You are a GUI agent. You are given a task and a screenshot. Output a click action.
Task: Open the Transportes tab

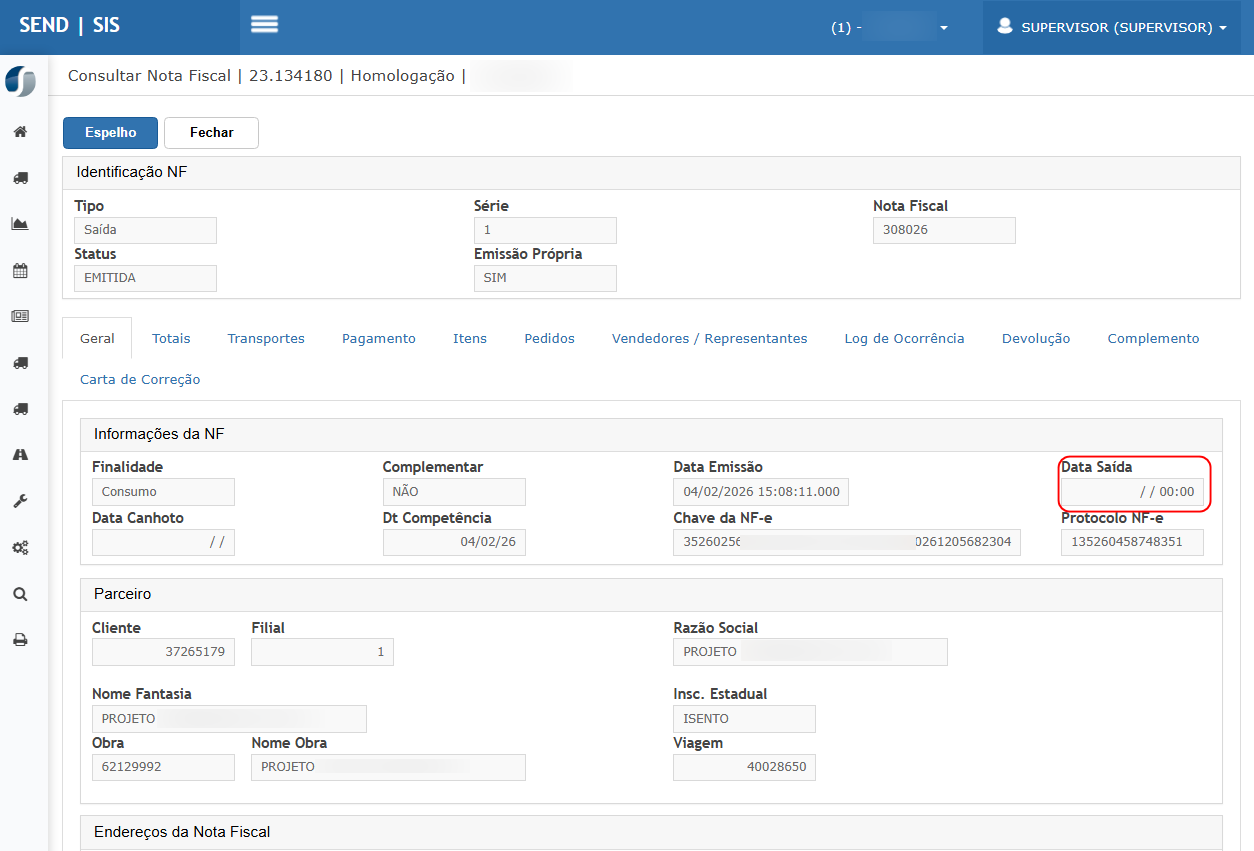pos(266,339)
